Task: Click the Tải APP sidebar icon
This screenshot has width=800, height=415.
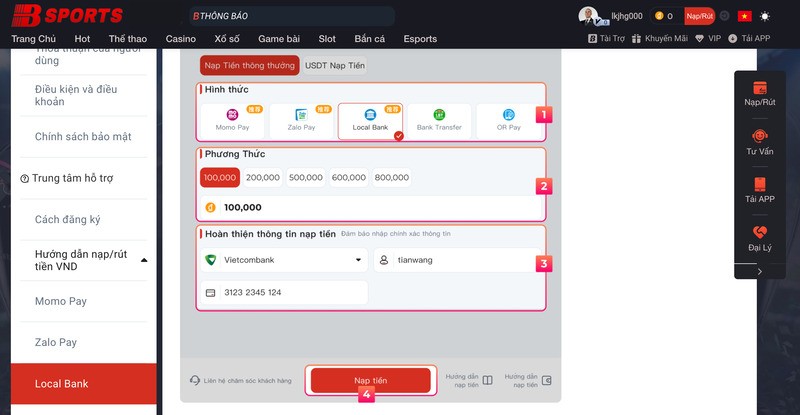Action: point(760,188)
